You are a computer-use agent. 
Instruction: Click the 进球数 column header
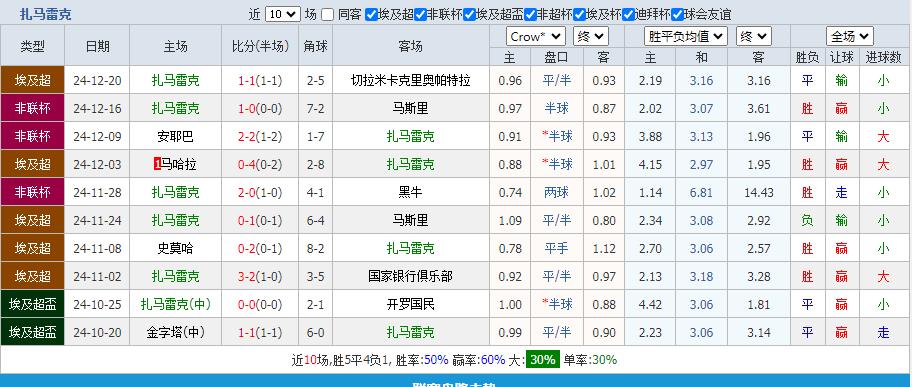(x=884, y=57)
